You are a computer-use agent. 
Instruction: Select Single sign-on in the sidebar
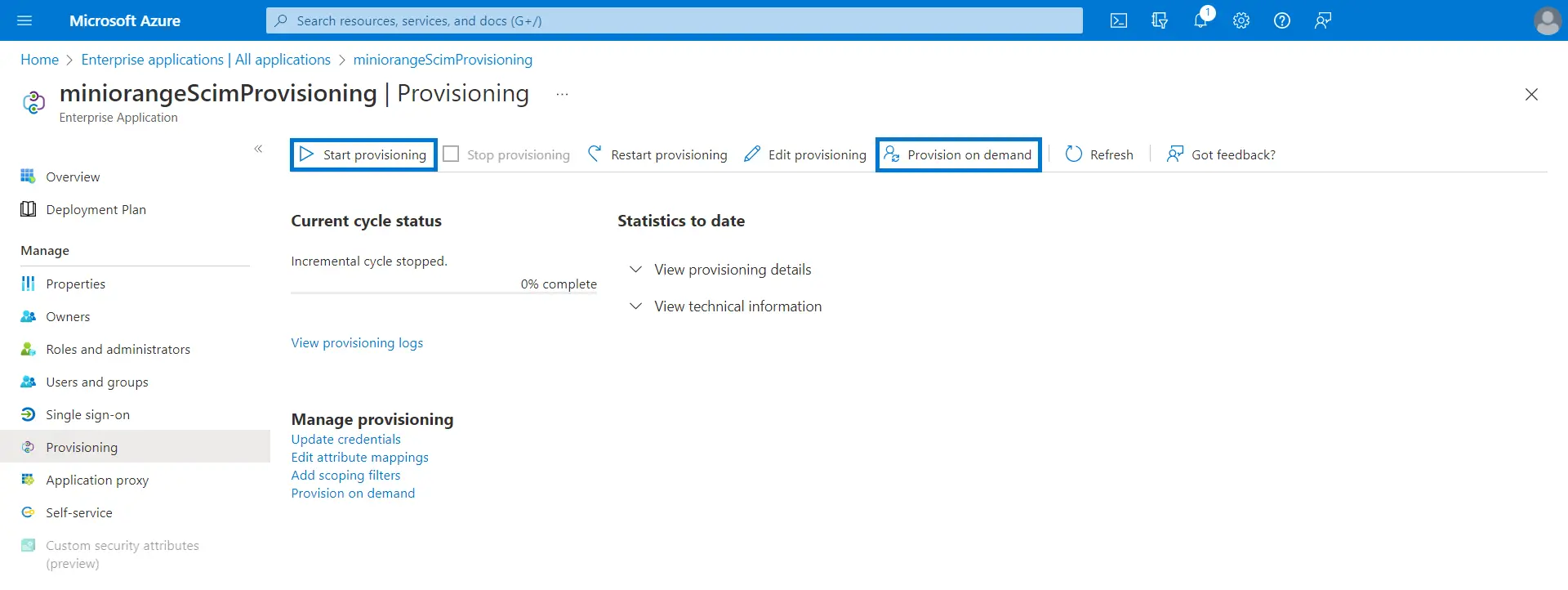[87, 414]
